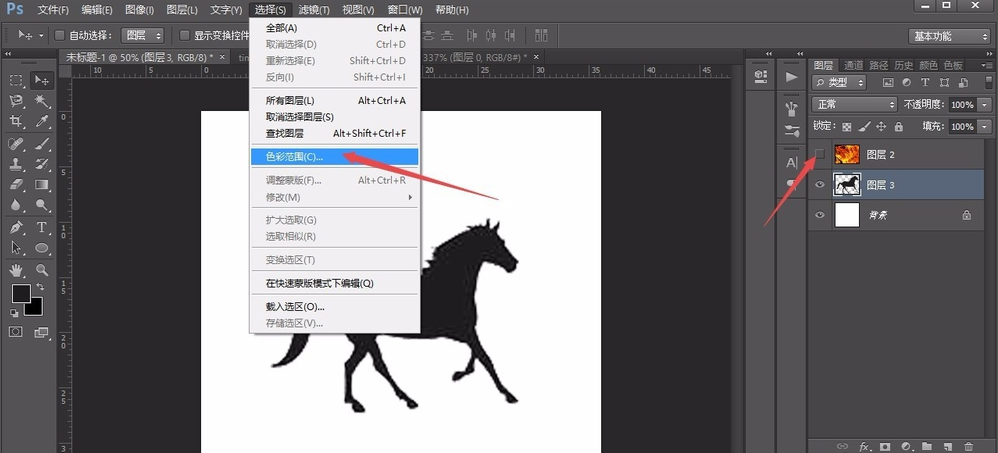The width and height of the screenshot is (998, 453).
Task: Choose 全部(A) select all
Action: coord(335,28)
